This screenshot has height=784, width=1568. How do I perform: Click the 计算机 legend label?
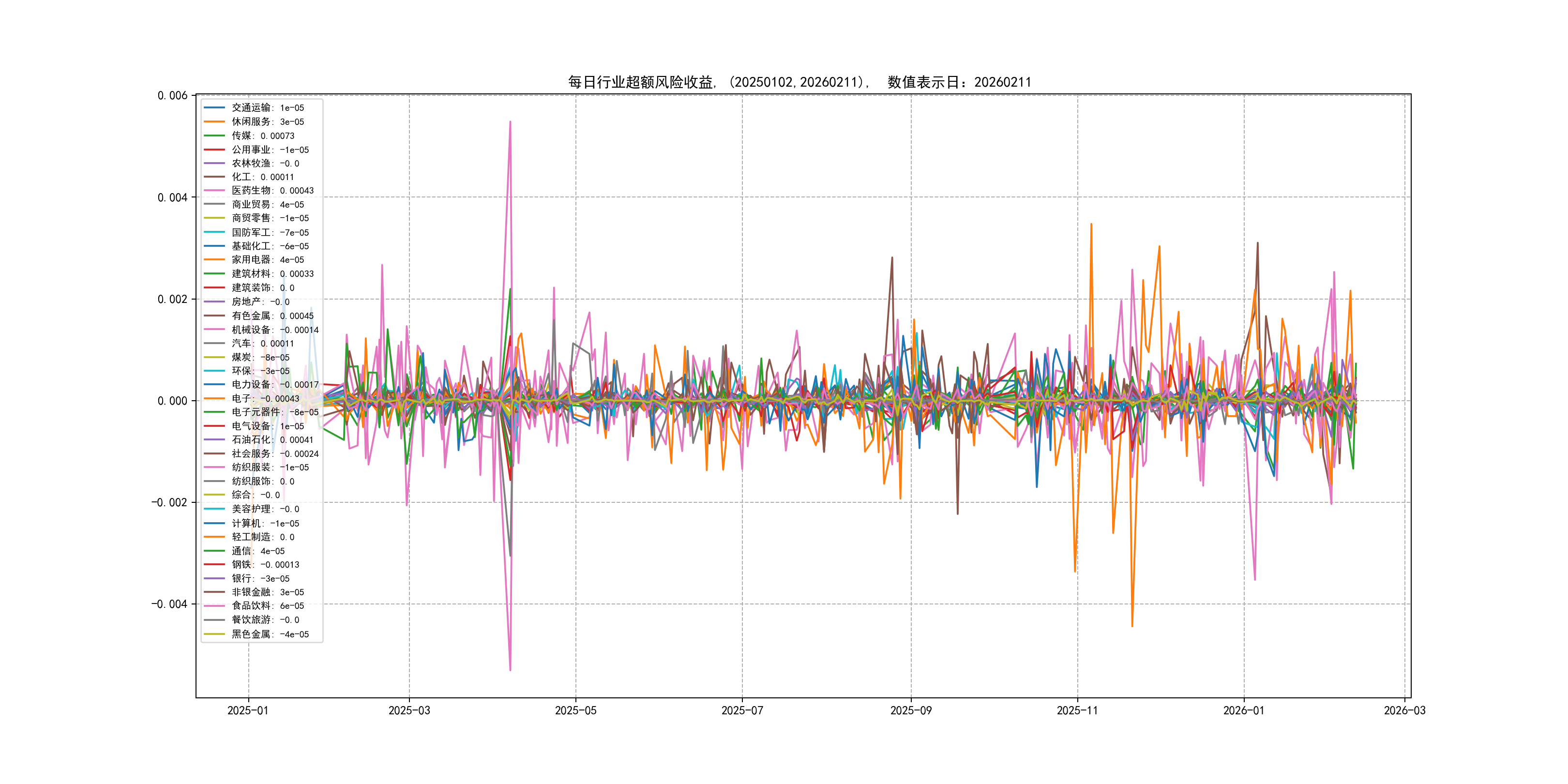tap(265, 523)
